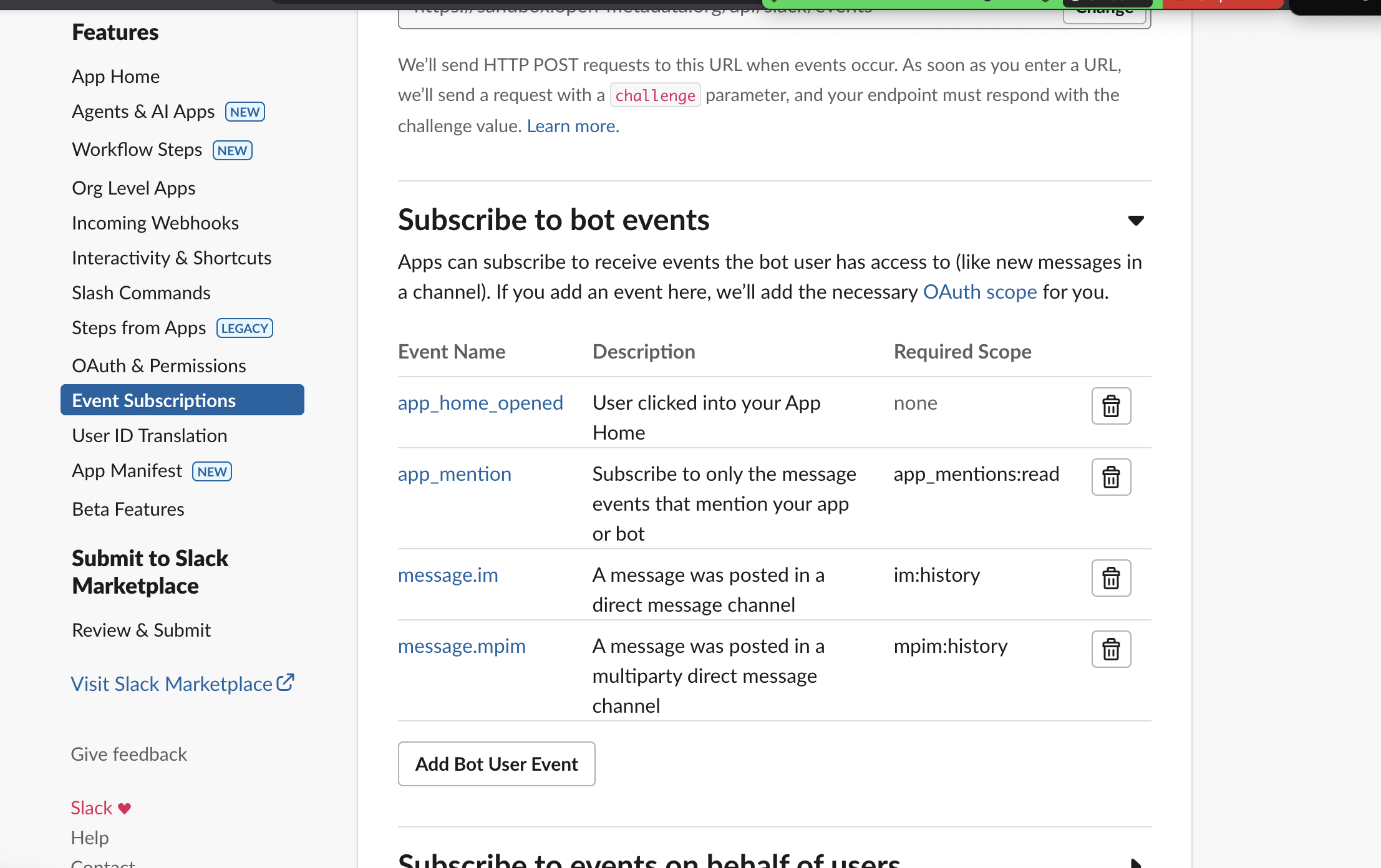
Task: Open app_home_opened event documentation link
Action: 480,403
